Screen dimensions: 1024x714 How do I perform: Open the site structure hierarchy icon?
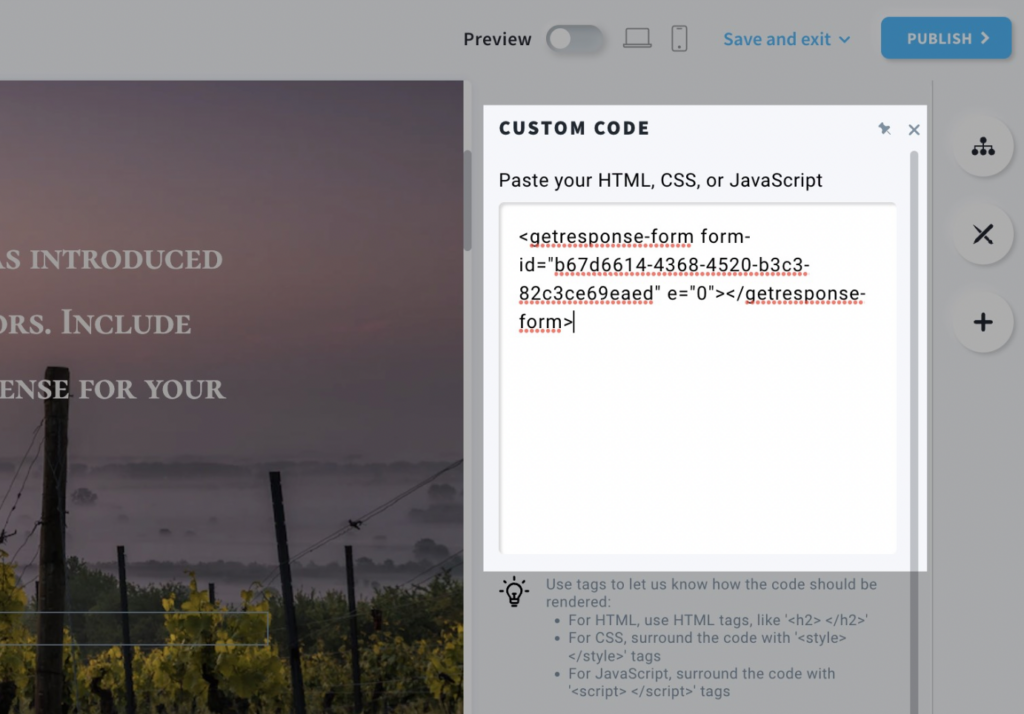point(983,146)
